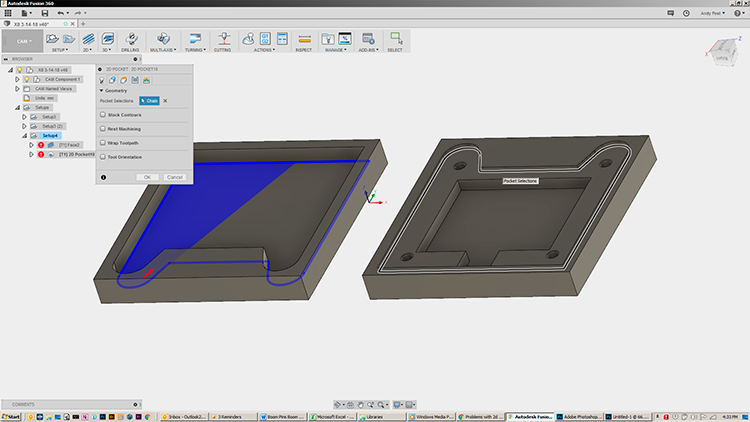Click the Drilling tool icon
Screen dimensions: 750x422
point(131,39)
